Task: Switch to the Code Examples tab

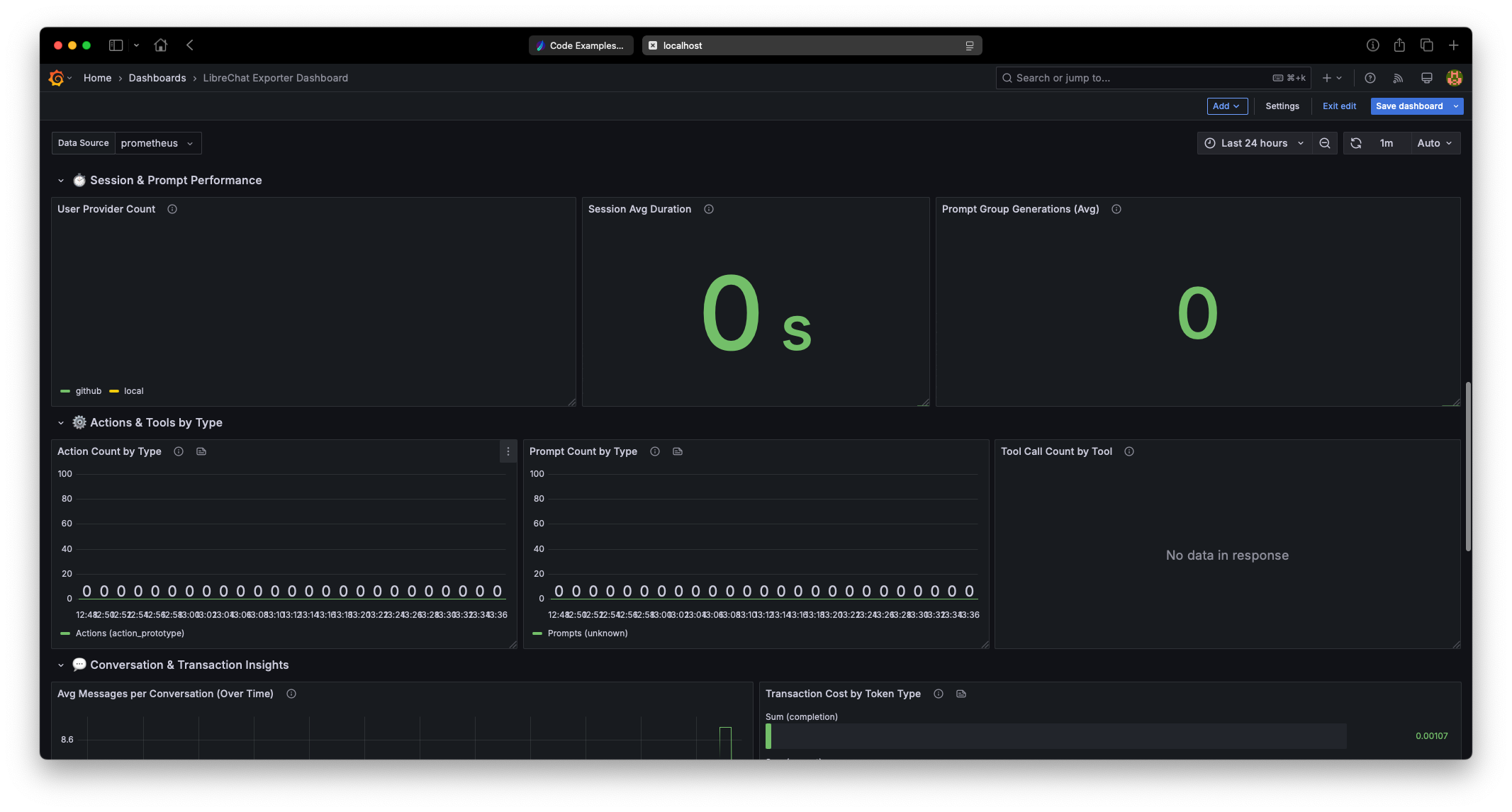Action: click(x=581, y=45)
